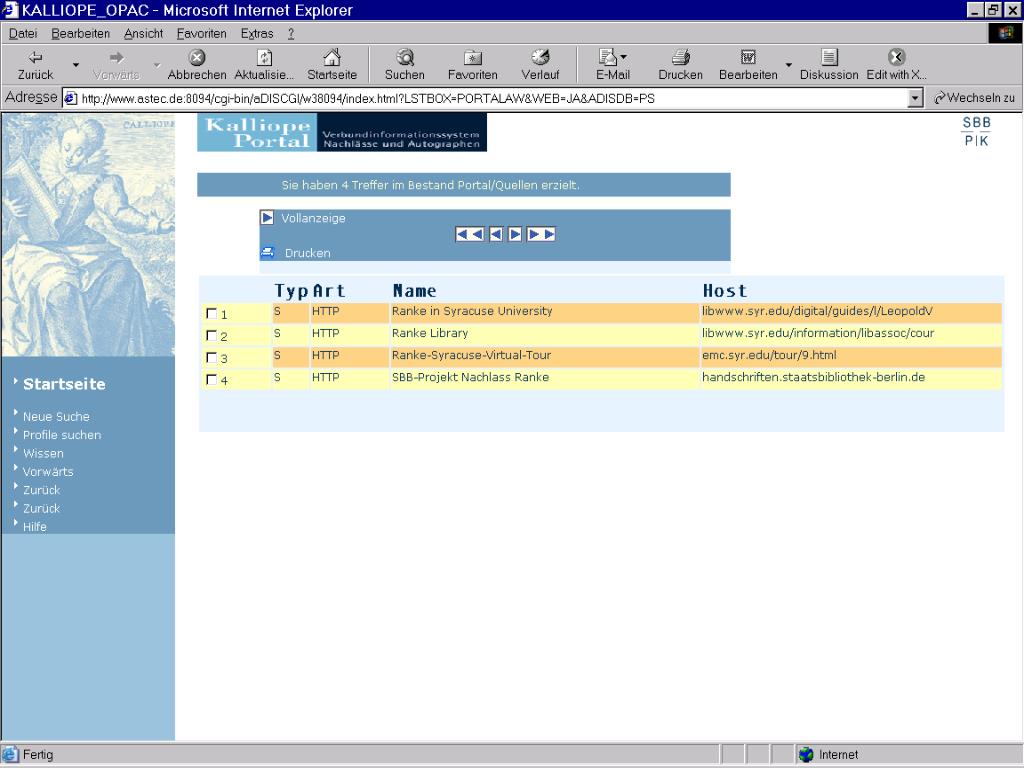Select checkbox for SBB-Projekt Nachlass Ranke row

pos(211,380)
